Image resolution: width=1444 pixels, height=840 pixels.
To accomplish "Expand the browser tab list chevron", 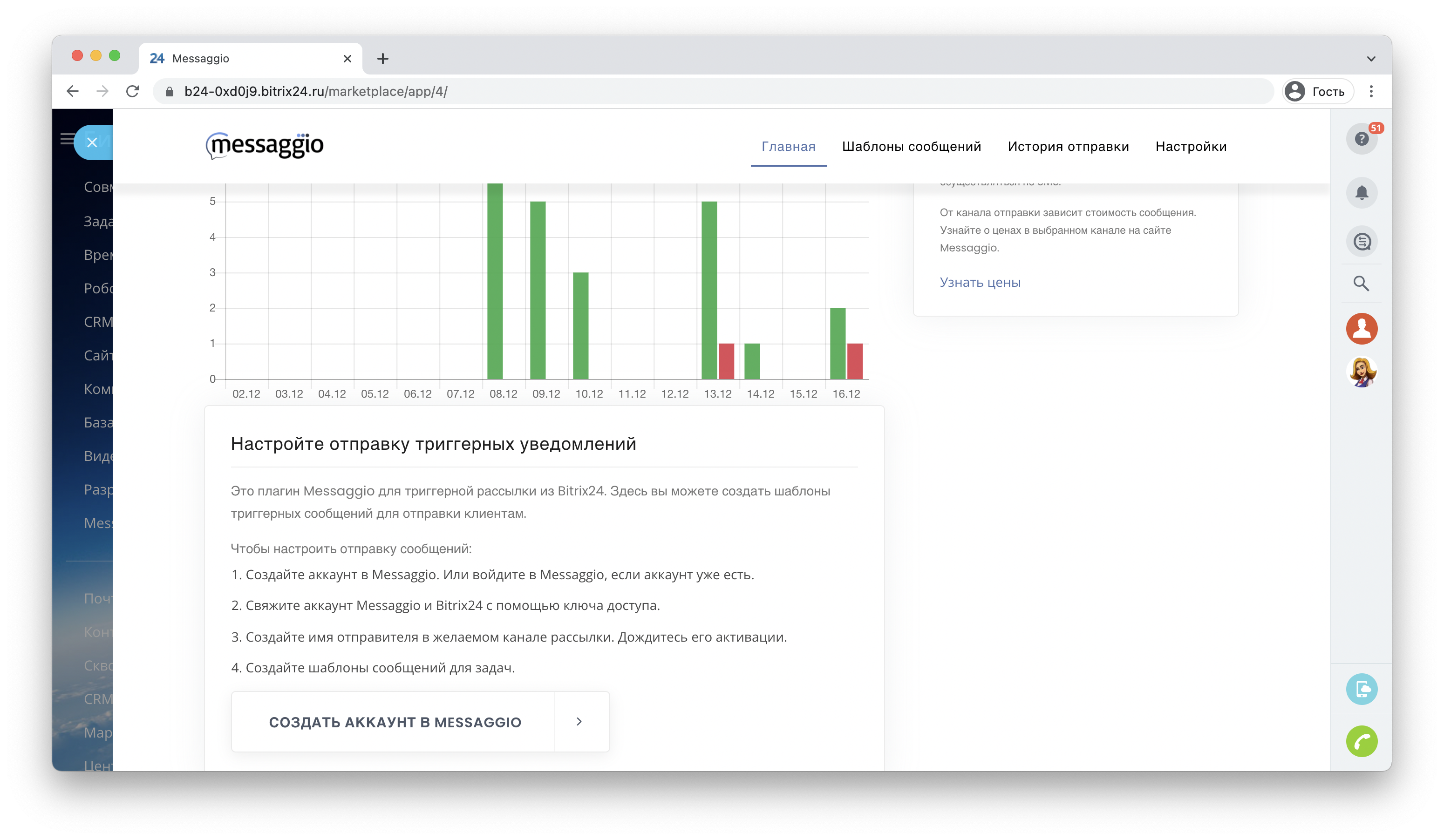I will tap(1371, 59).
